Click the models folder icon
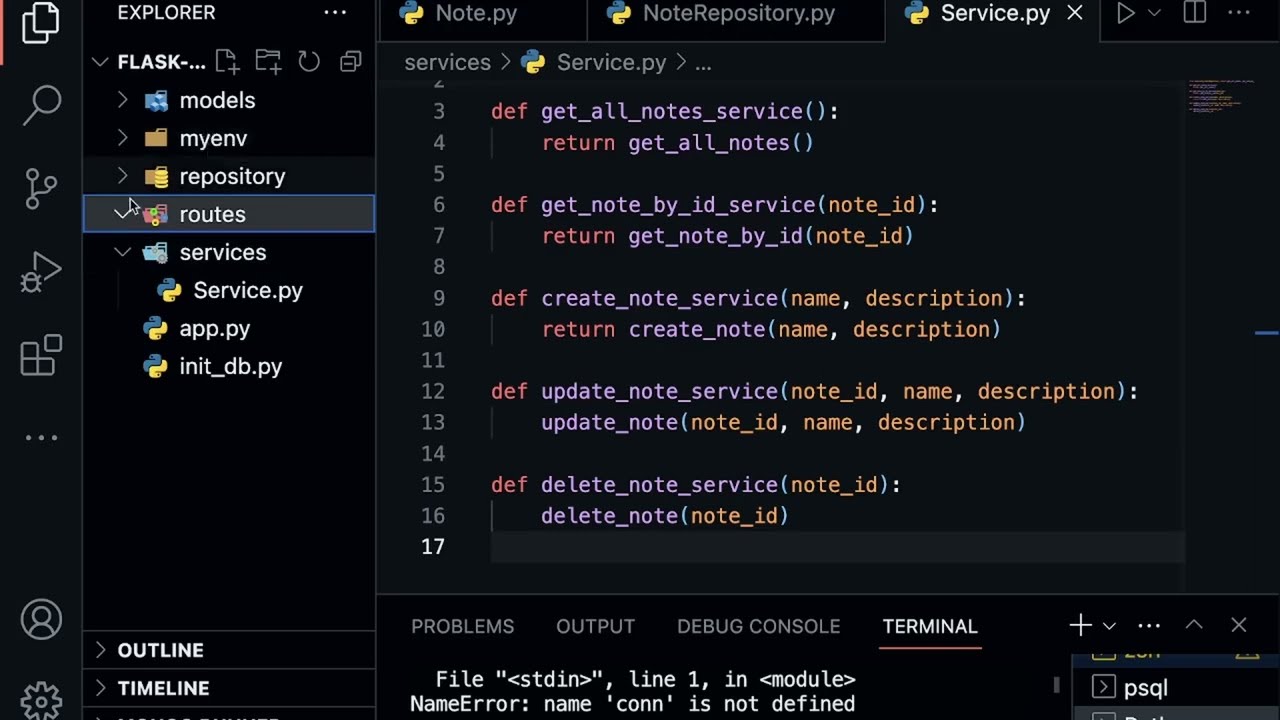This screenshot has height=720, width=1280. coord(157,100)
